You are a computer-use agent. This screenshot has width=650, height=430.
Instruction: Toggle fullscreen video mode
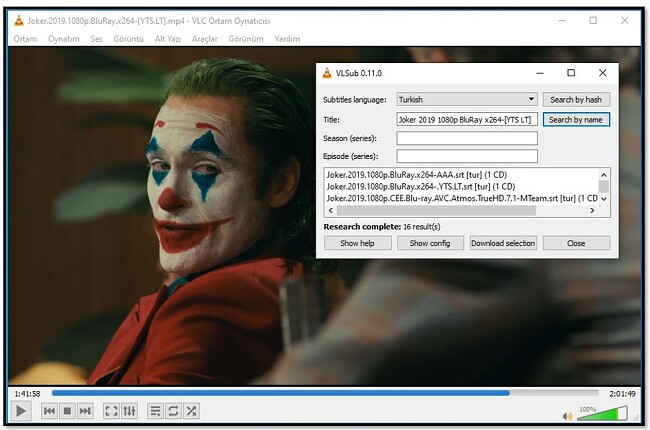pyautogui.click(x=111, y=411)
